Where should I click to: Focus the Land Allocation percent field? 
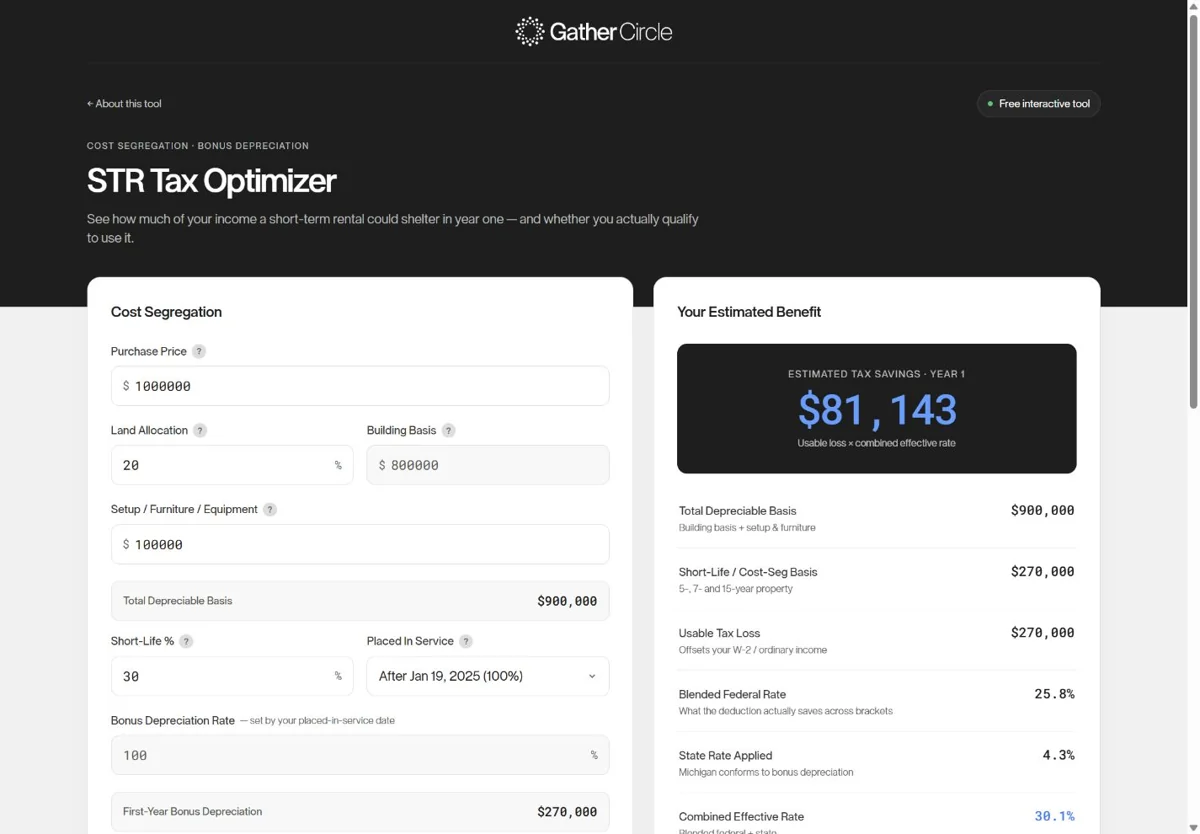coord(232,465)
